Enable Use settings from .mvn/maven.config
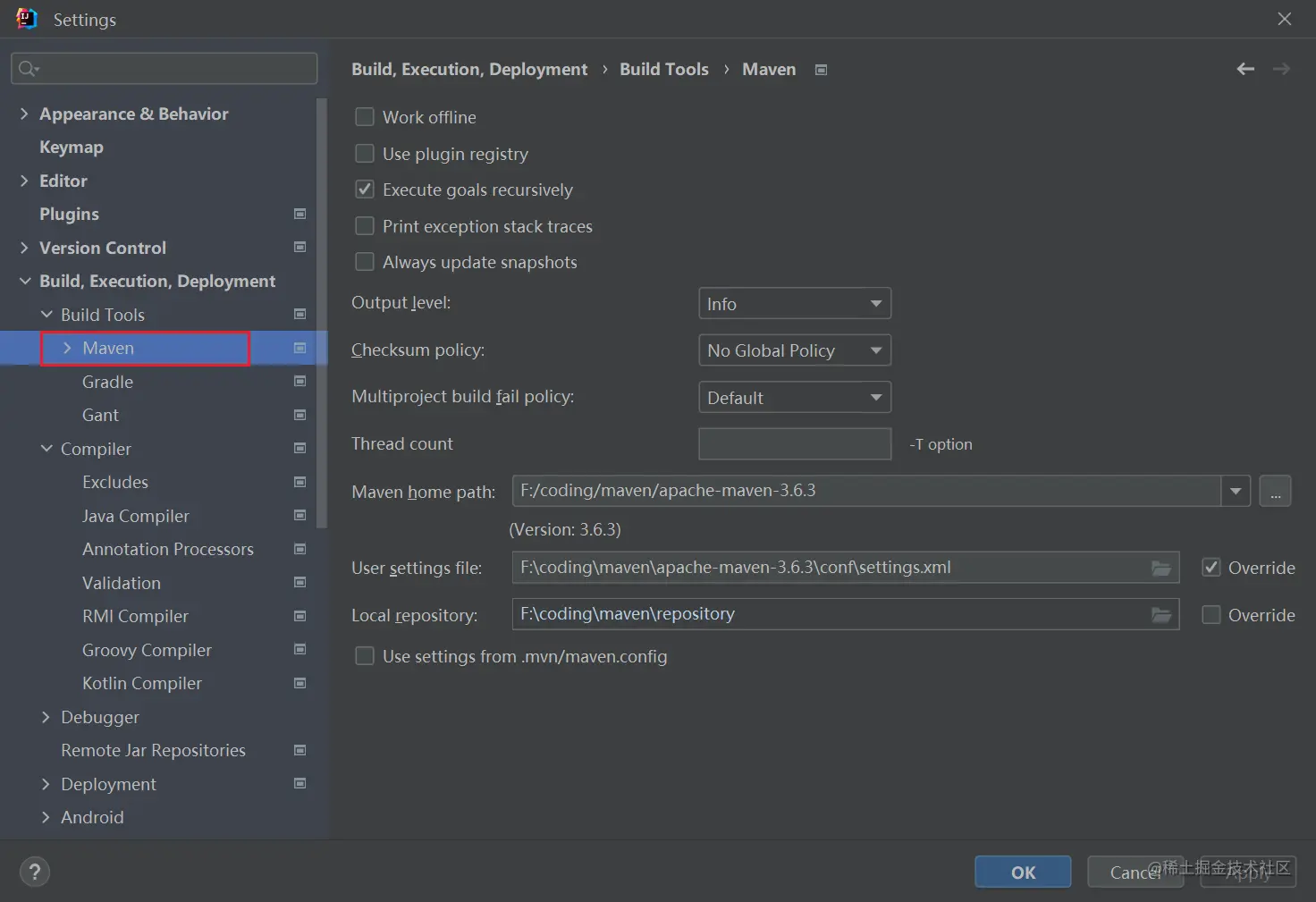Image resolution: width=1316 pixels, height=902 pixels. pyautogui.click(x=365, y=656)
